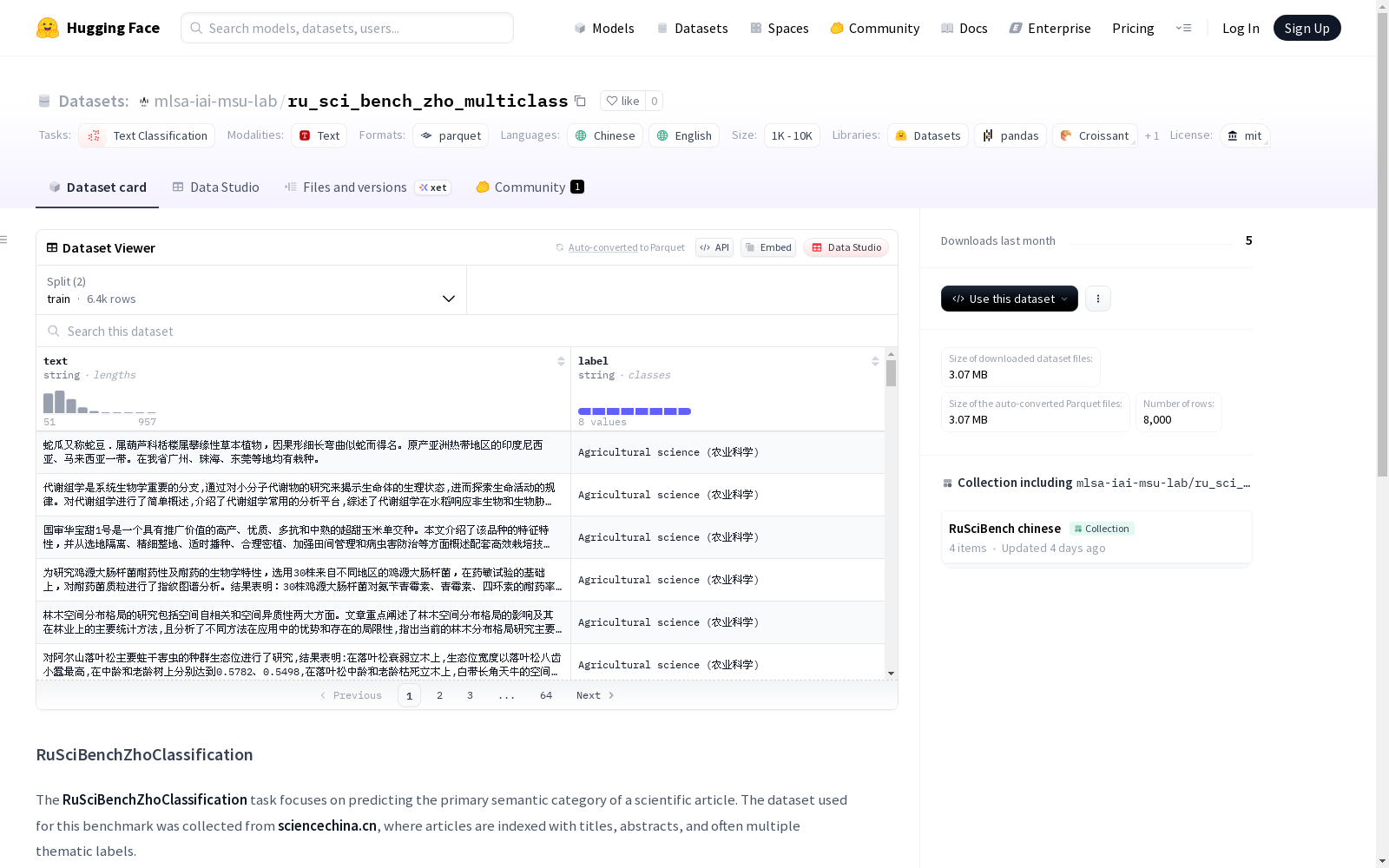Expand the Split train dropdown
Viewport: 1389px width, 868px height.
point(252,290)
